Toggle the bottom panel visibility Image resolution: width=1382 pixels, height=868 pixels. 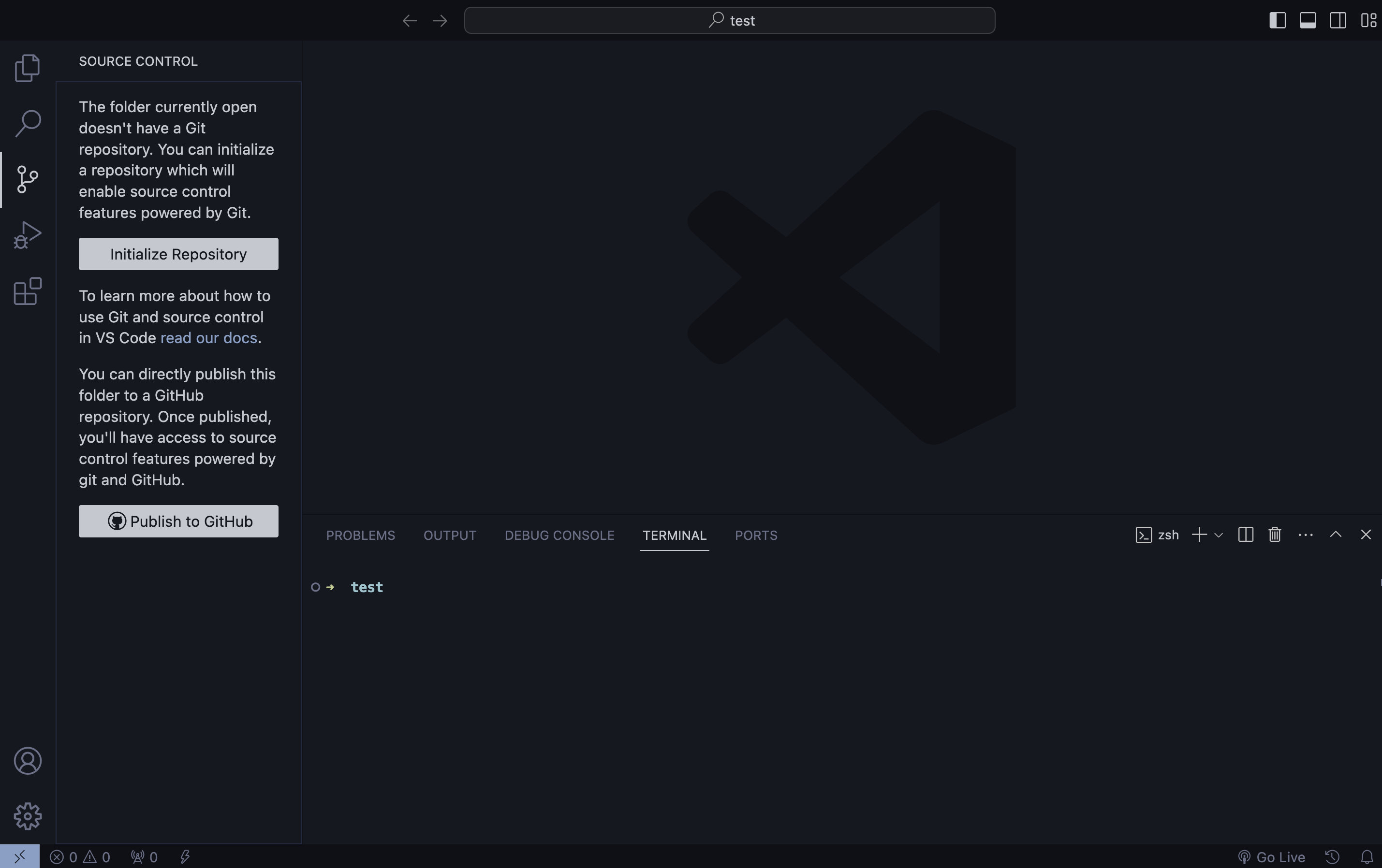coord(1308,20)
